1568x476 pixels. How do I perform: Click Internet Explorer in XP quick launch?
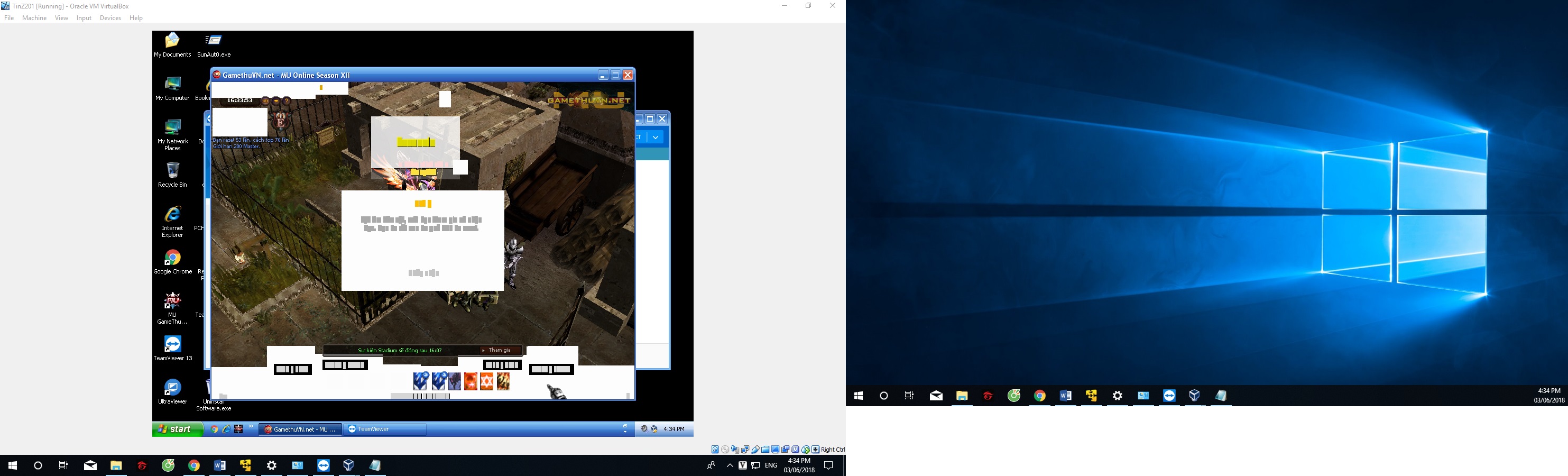226,429
